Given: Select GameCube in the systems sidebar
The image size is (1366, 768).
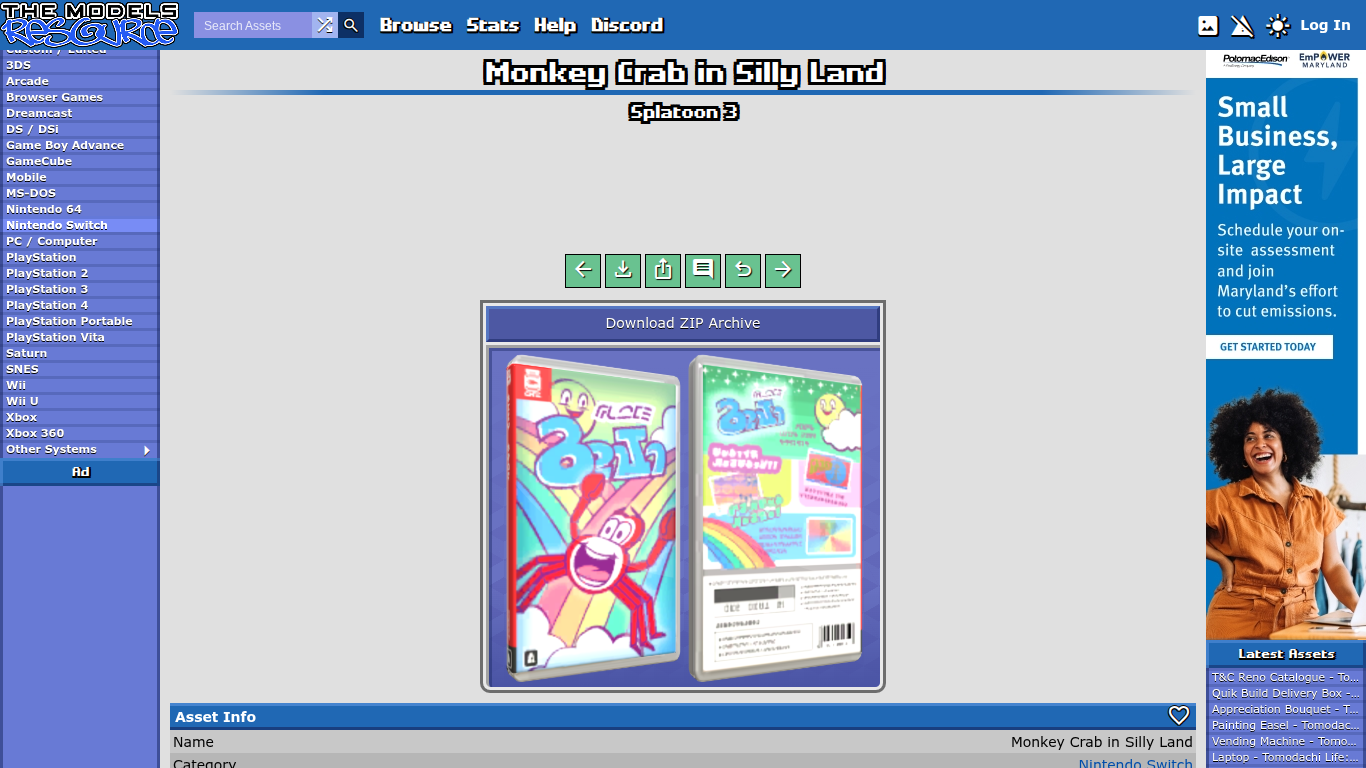Looking at the screenshot, I should point(80,161).
